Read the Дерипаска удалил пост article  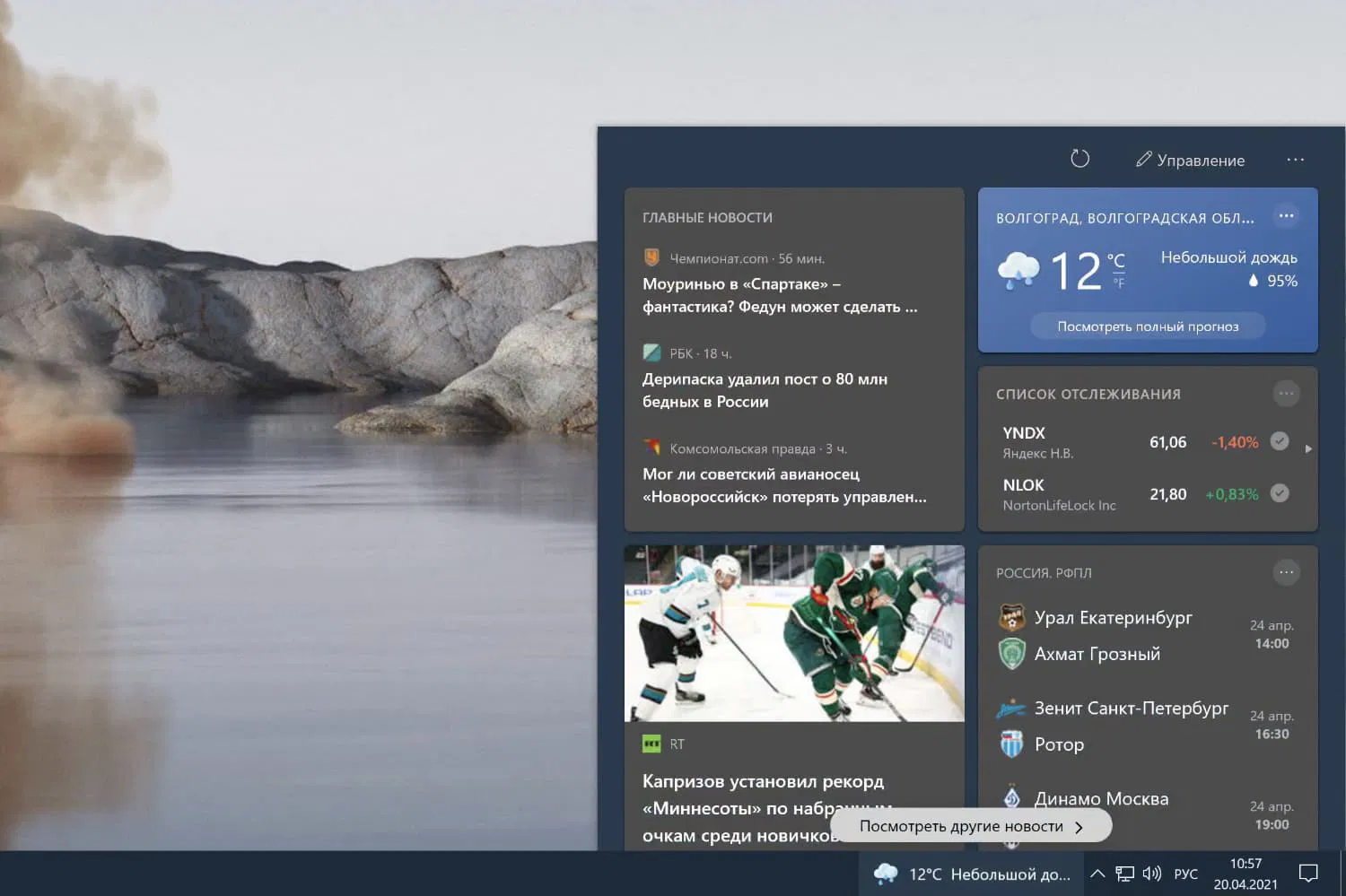tap(765, 390)
